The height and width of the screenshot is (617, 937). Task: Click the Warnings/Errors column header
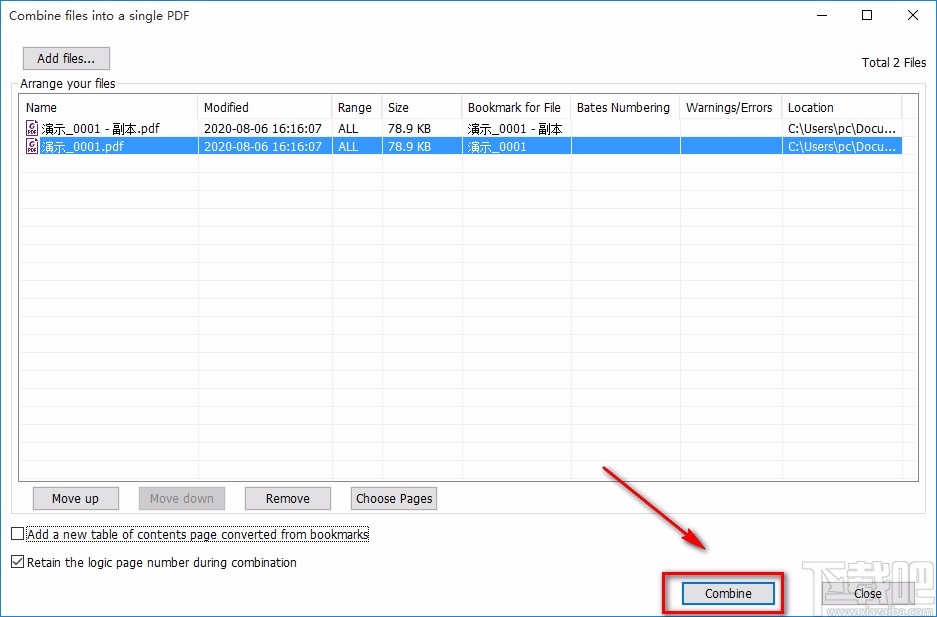[x=729, y=107]
